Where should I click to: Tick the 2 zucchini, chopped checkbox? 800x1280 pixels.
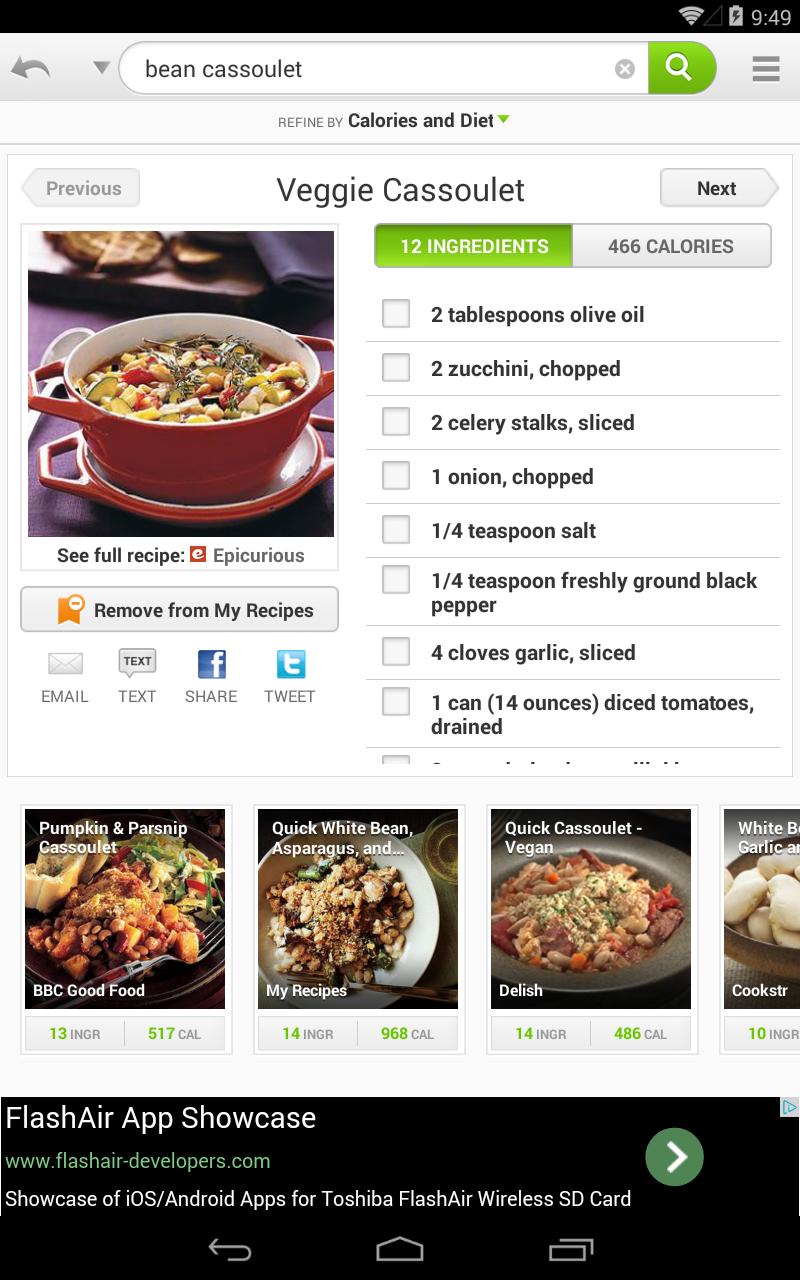point(396,368)
